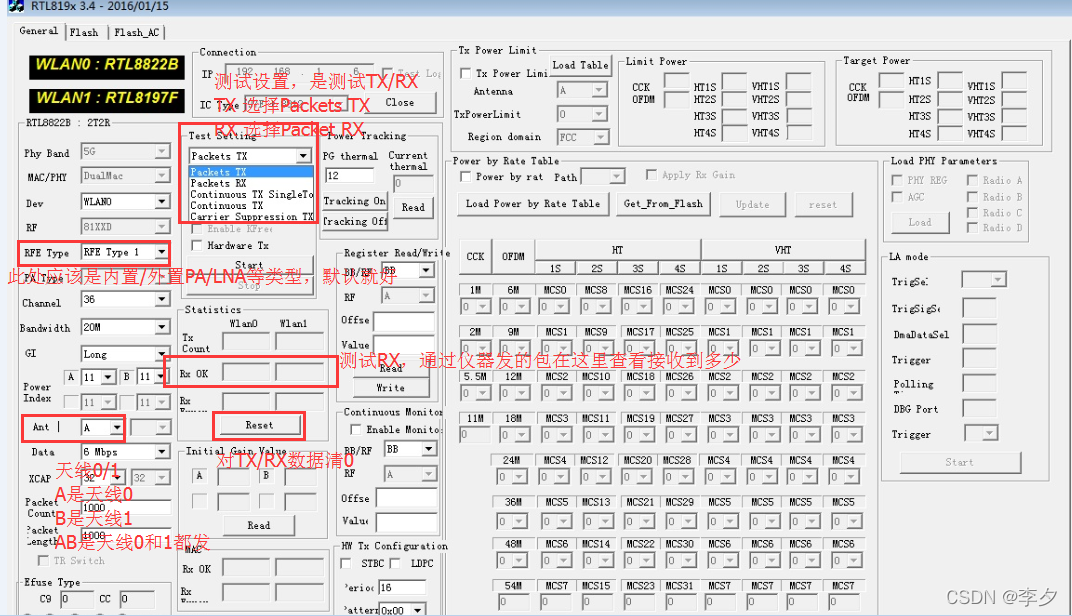Viewport: 1072px width, 616px height.
Task: Expand the Phy Band 5G dropdown
Action: point(161,151)
